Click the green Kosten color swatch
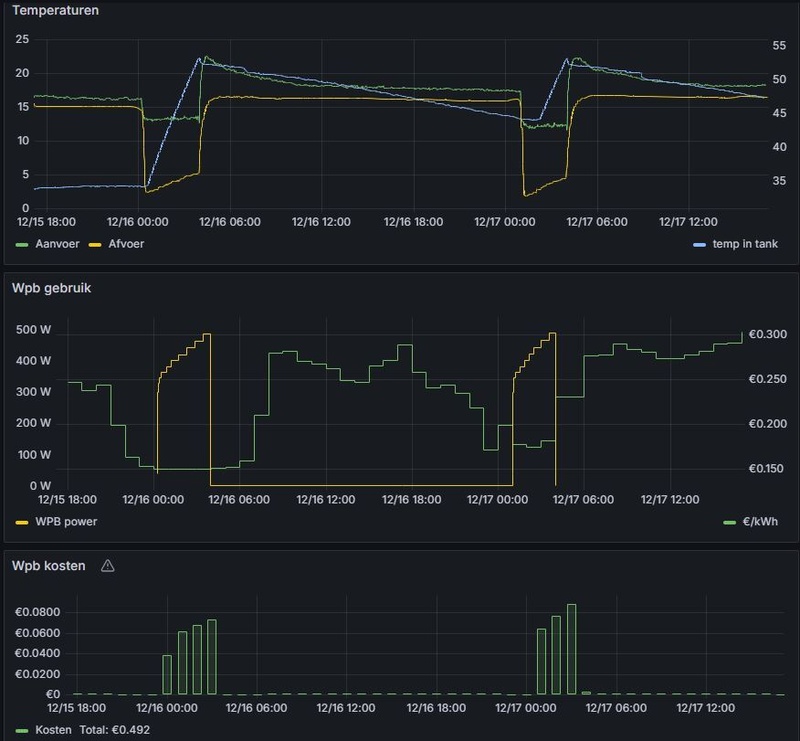800x741 pixels. point(22,731)
